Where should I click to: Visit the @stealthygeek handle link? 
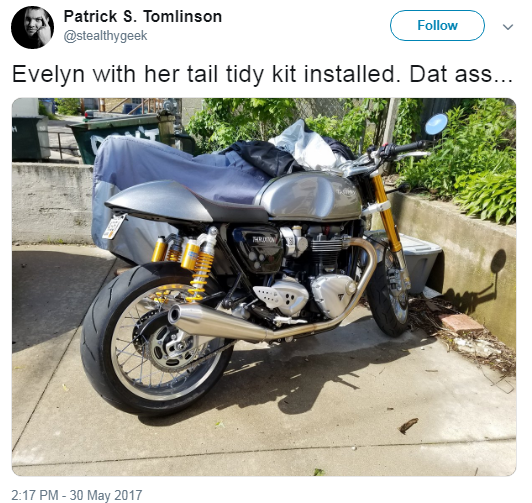point(106,36)
